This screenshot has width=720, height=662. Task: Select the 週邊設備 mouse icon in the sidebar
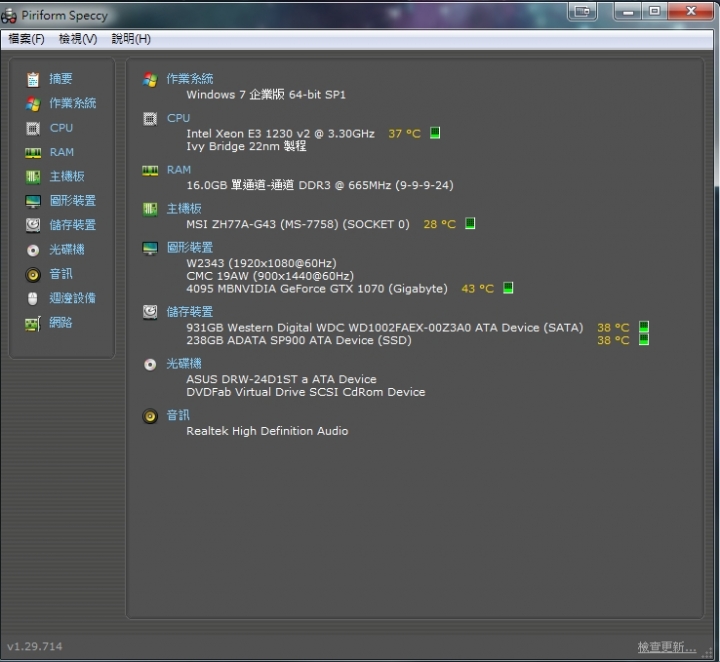coord(32,298)
